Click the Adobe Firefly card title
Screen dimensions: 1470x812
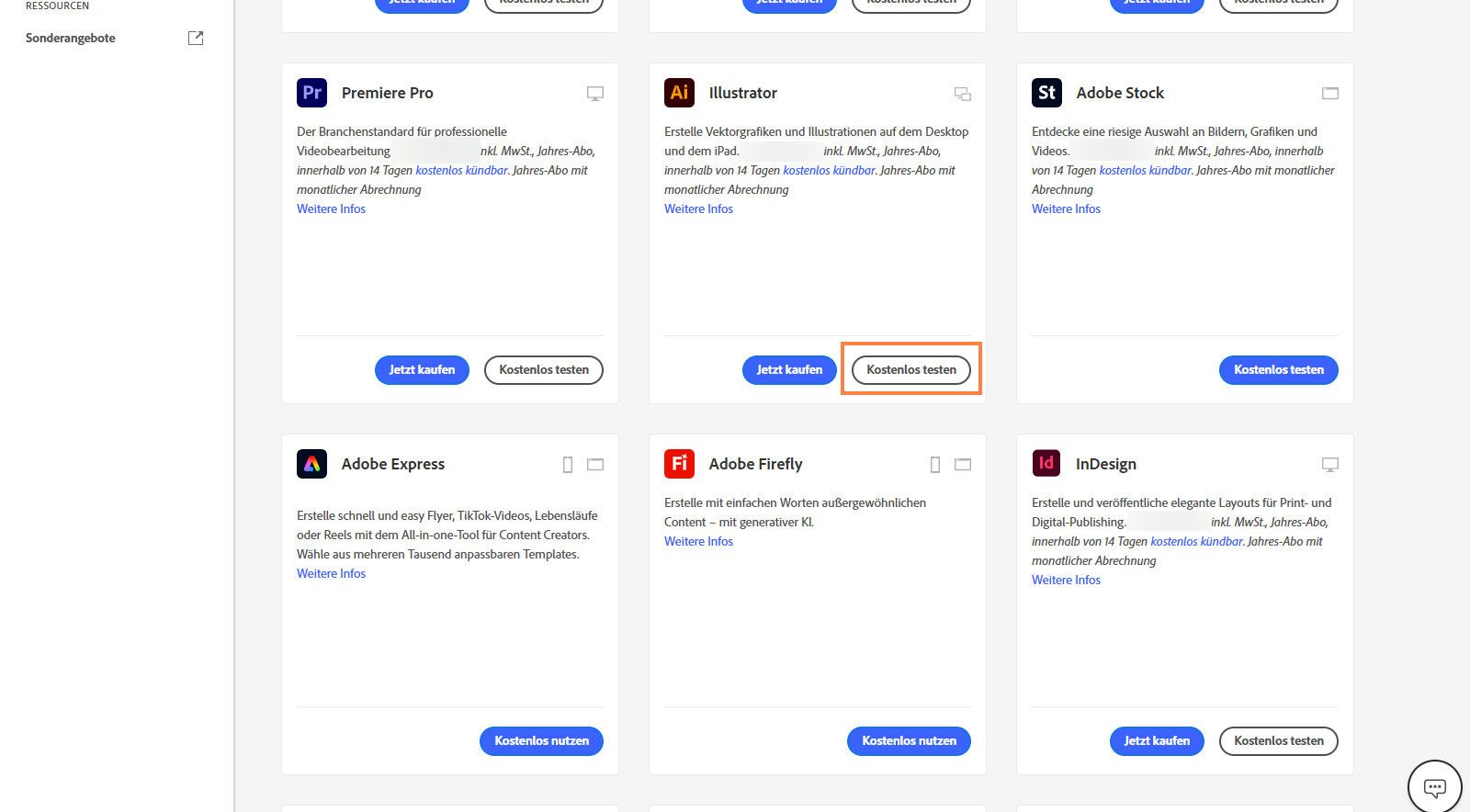tap(755, 464)
